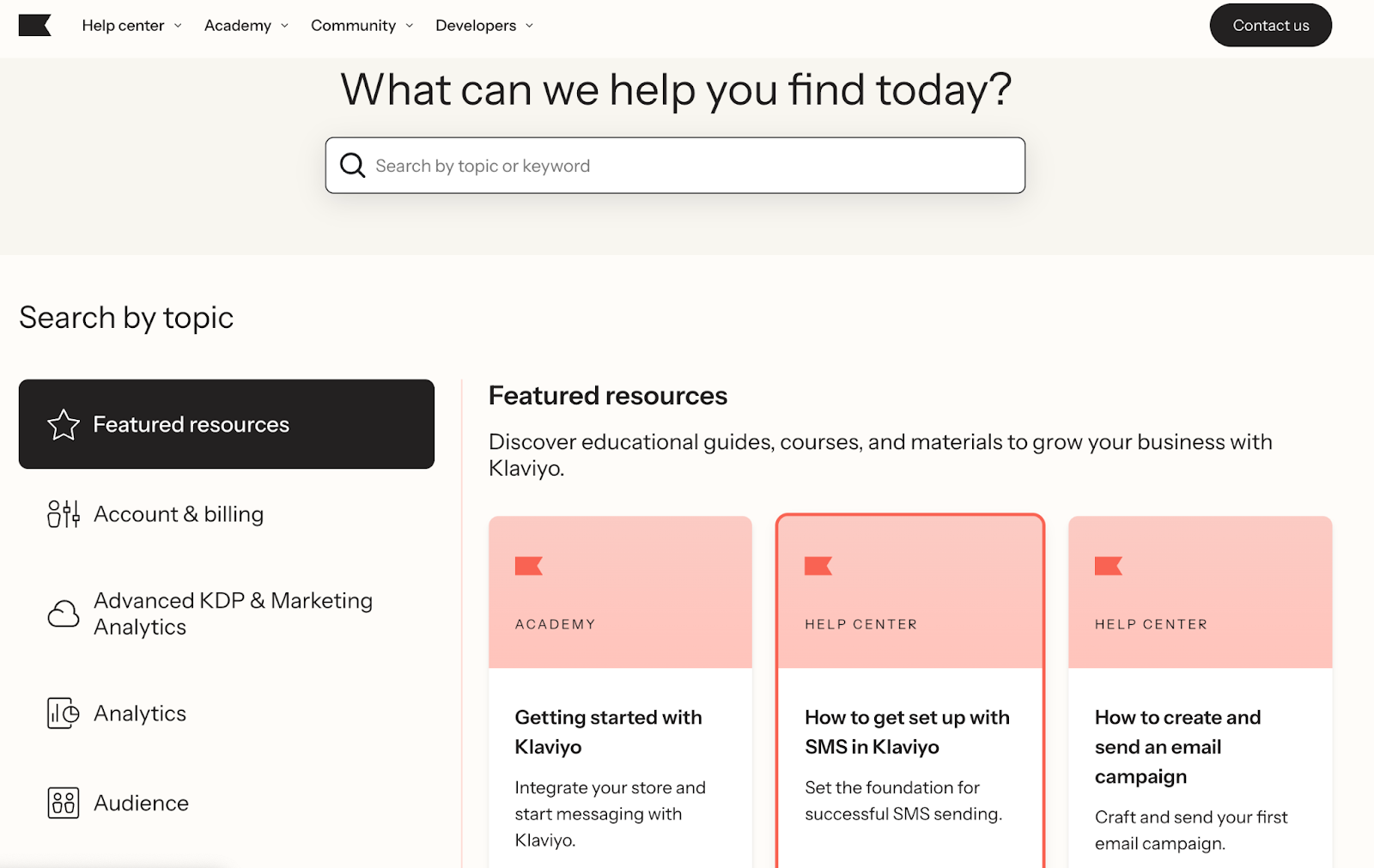The height and width of the screenshot is (868, 1374).
Task: Expand the Academy dropdown chevron
Action: pyautogui.click(x=284, y=26)
